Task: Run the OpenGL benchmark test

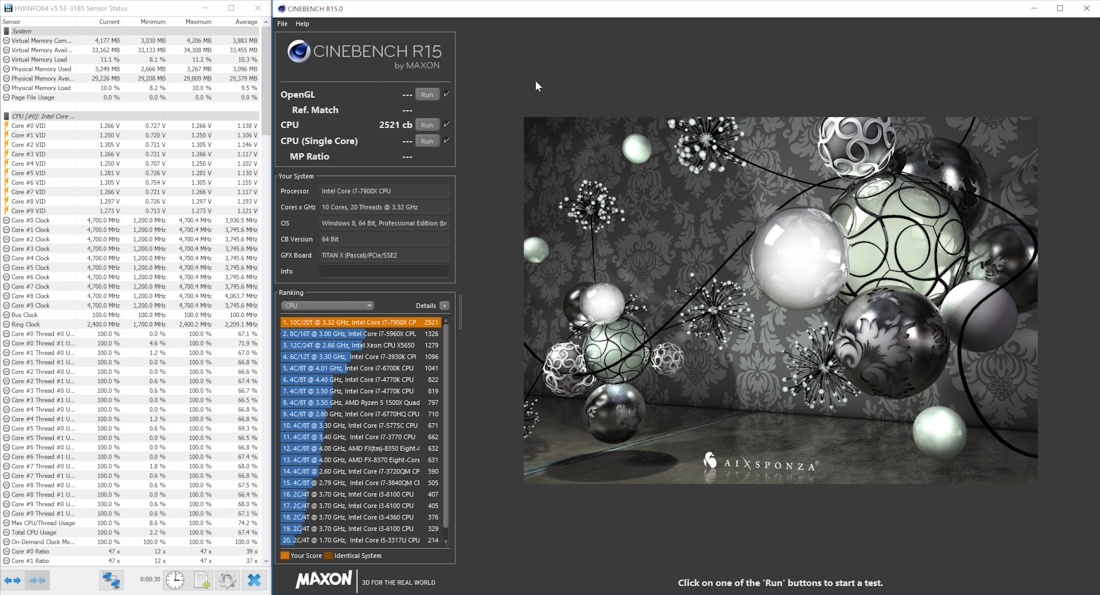Action: [427, 94]
